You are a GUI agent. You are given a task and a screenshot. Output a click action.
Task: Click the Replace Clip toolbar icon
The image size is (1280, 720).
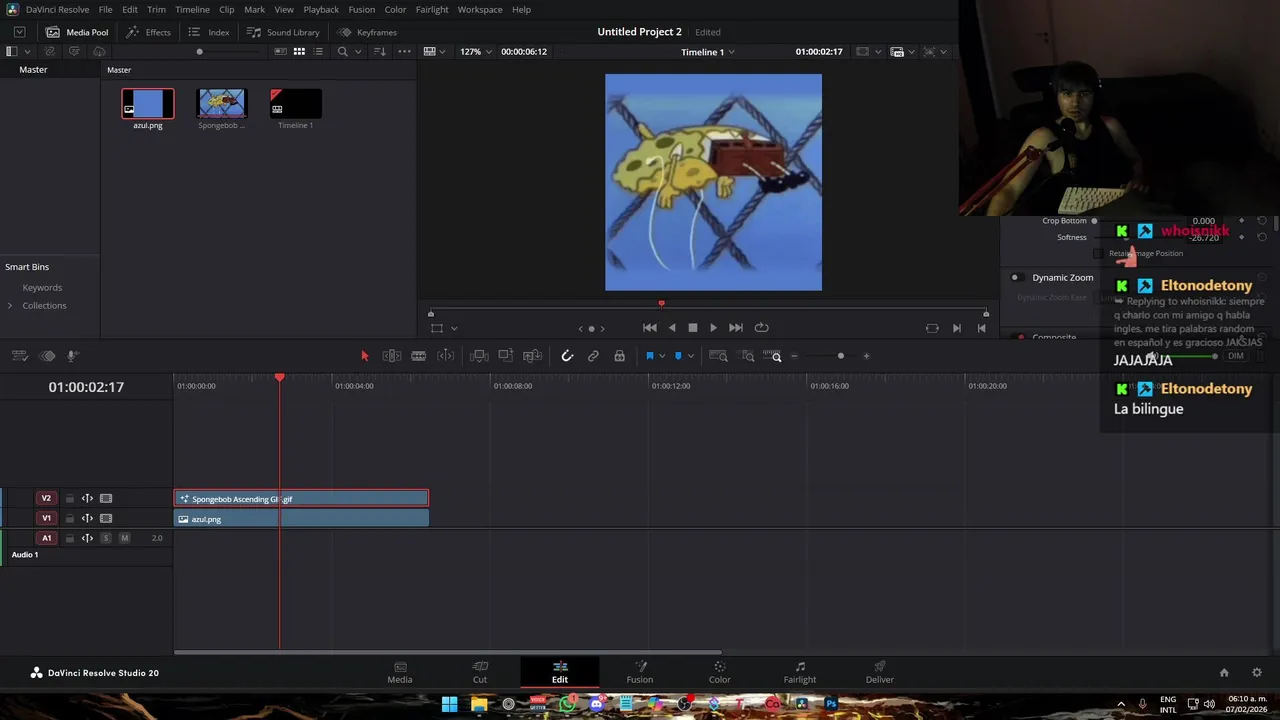click(533, 356)
